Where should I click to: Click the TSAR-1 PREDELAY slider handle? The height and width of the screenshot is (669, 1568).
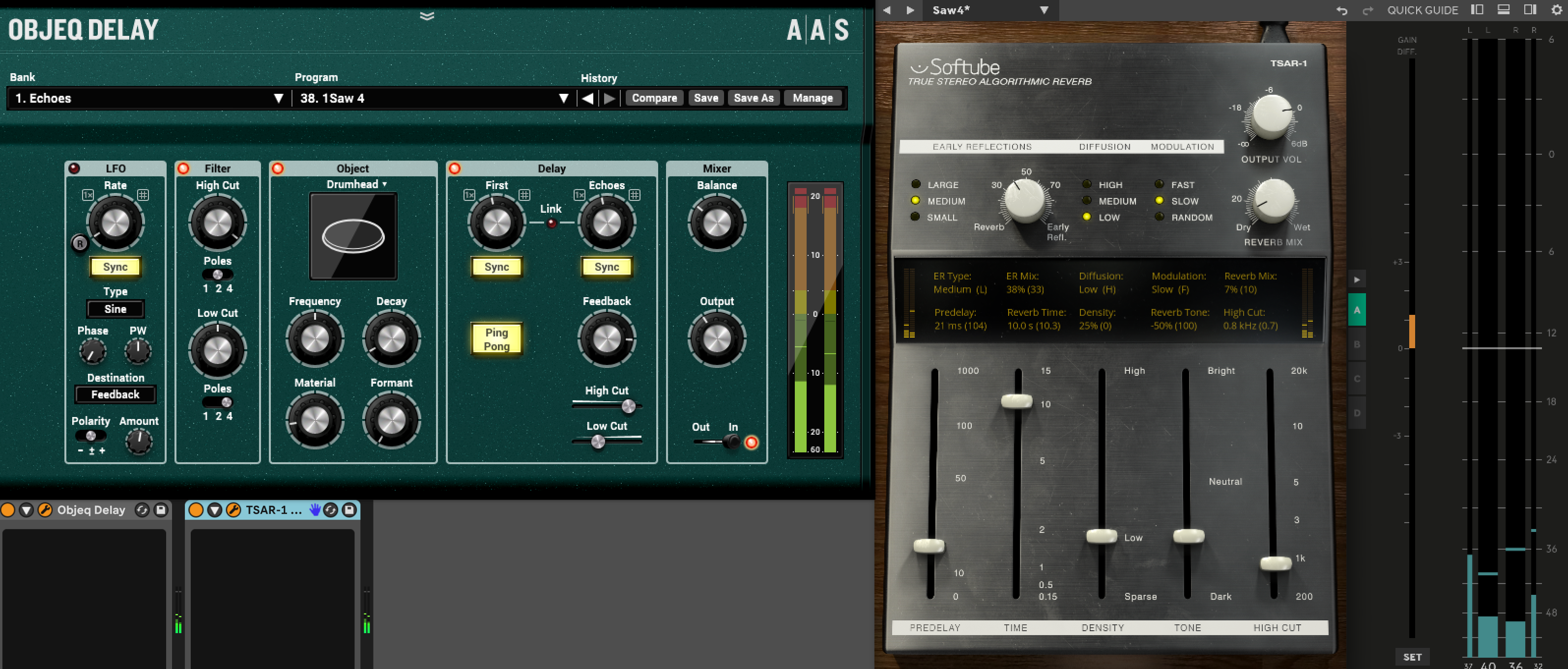pyautogui.click(x=929, y=546)
